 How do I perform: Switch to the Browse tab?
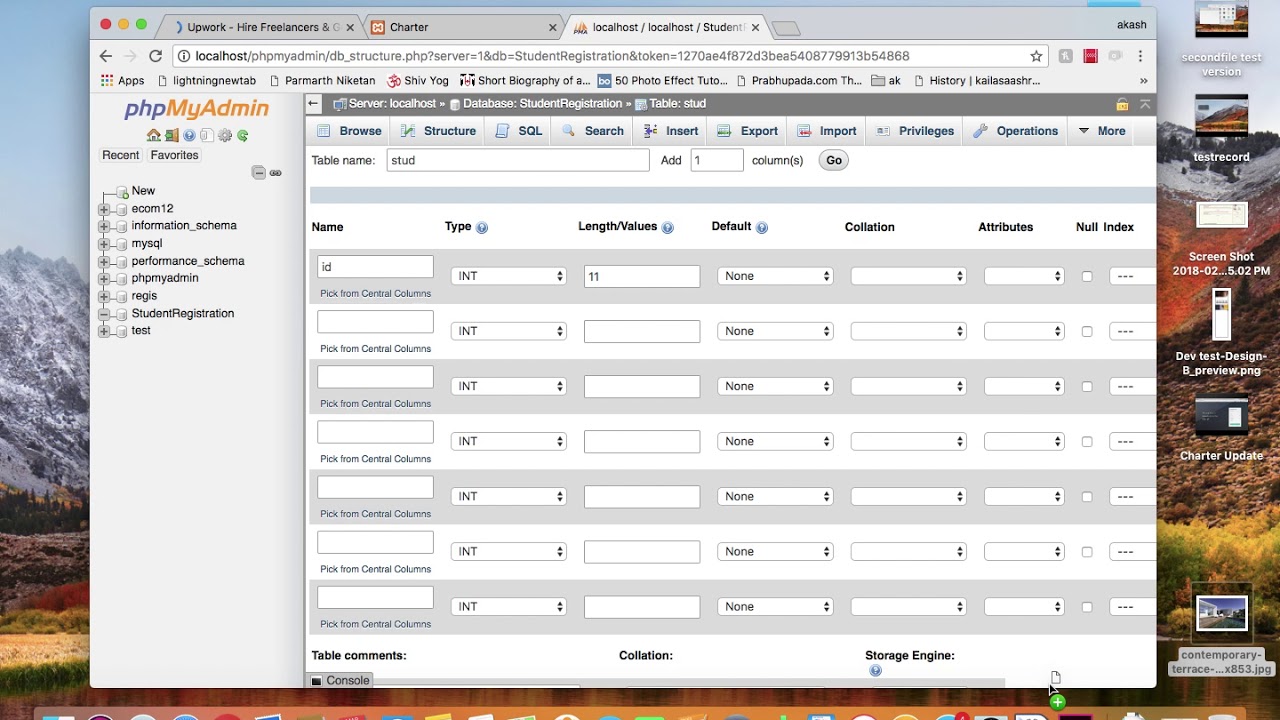(x=349, y=131)
